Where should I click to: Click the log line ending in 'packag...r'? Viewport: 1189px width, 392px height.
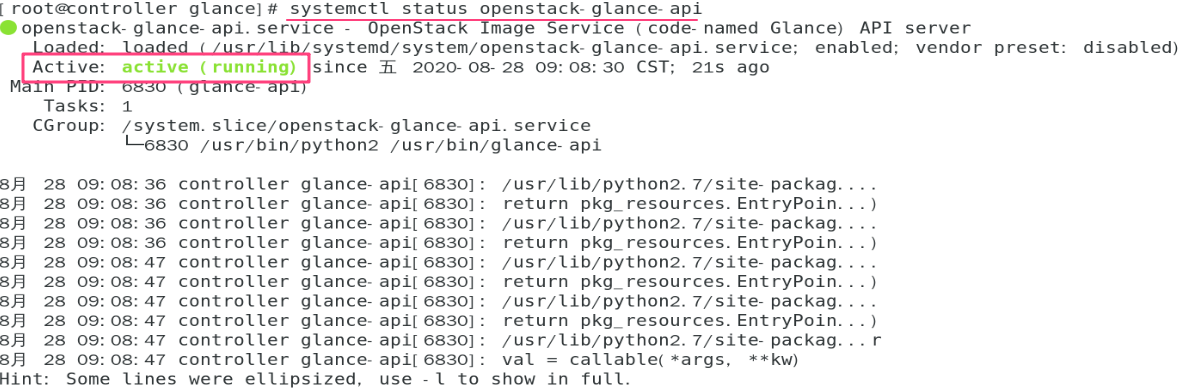coord(441,340)
